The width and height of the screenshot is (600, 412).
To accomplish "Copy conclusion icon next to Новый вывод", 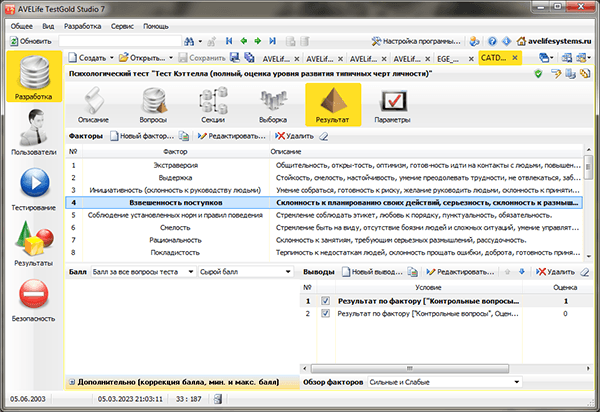I will (412, 272).
